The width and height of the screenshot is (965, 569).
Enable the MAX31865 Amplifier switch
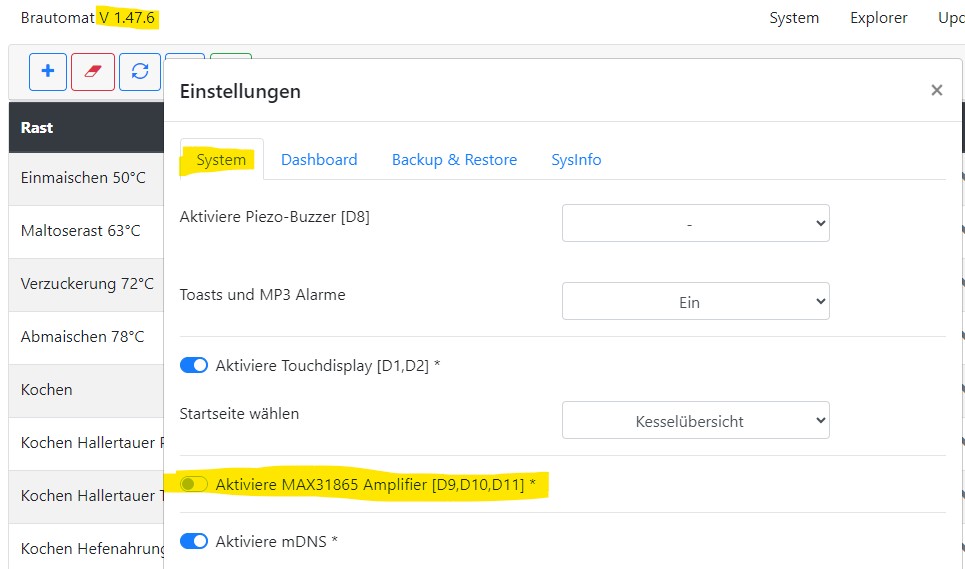click(194, 485)
